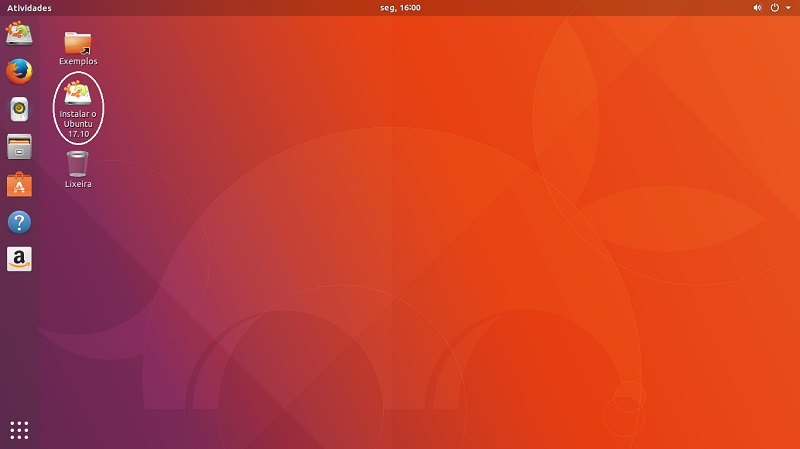Click the volume icon in top bar

[758, 8]
